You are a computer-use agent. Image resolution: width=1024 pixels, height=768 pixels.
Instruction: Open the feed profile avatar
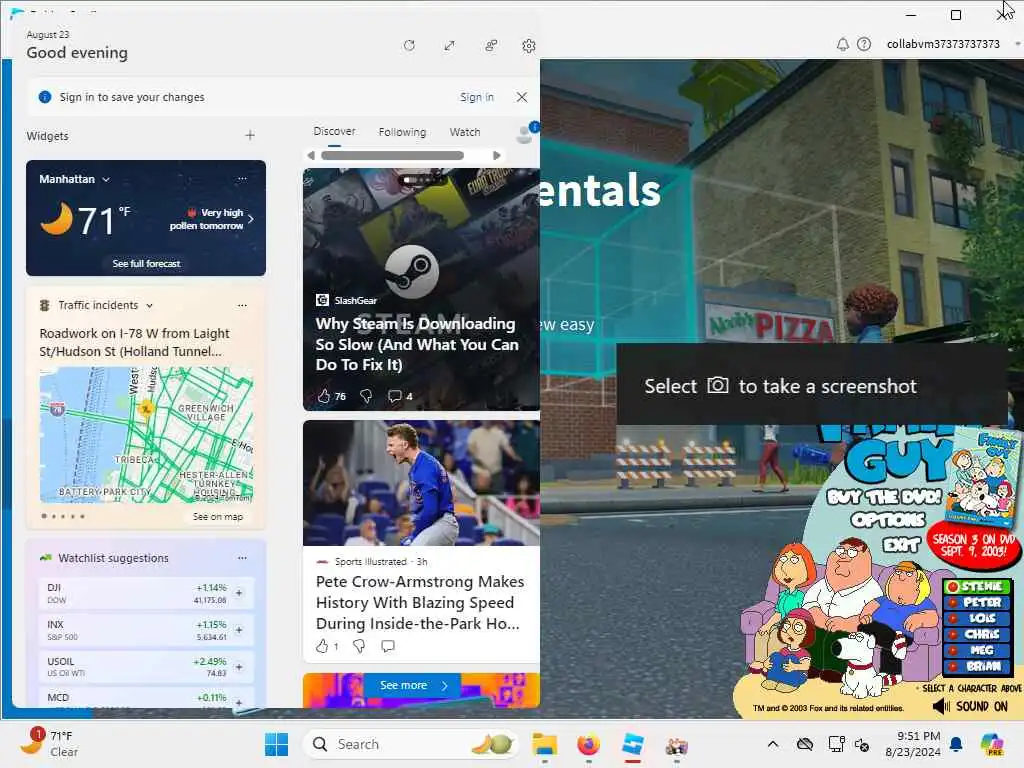pos(524,133)
